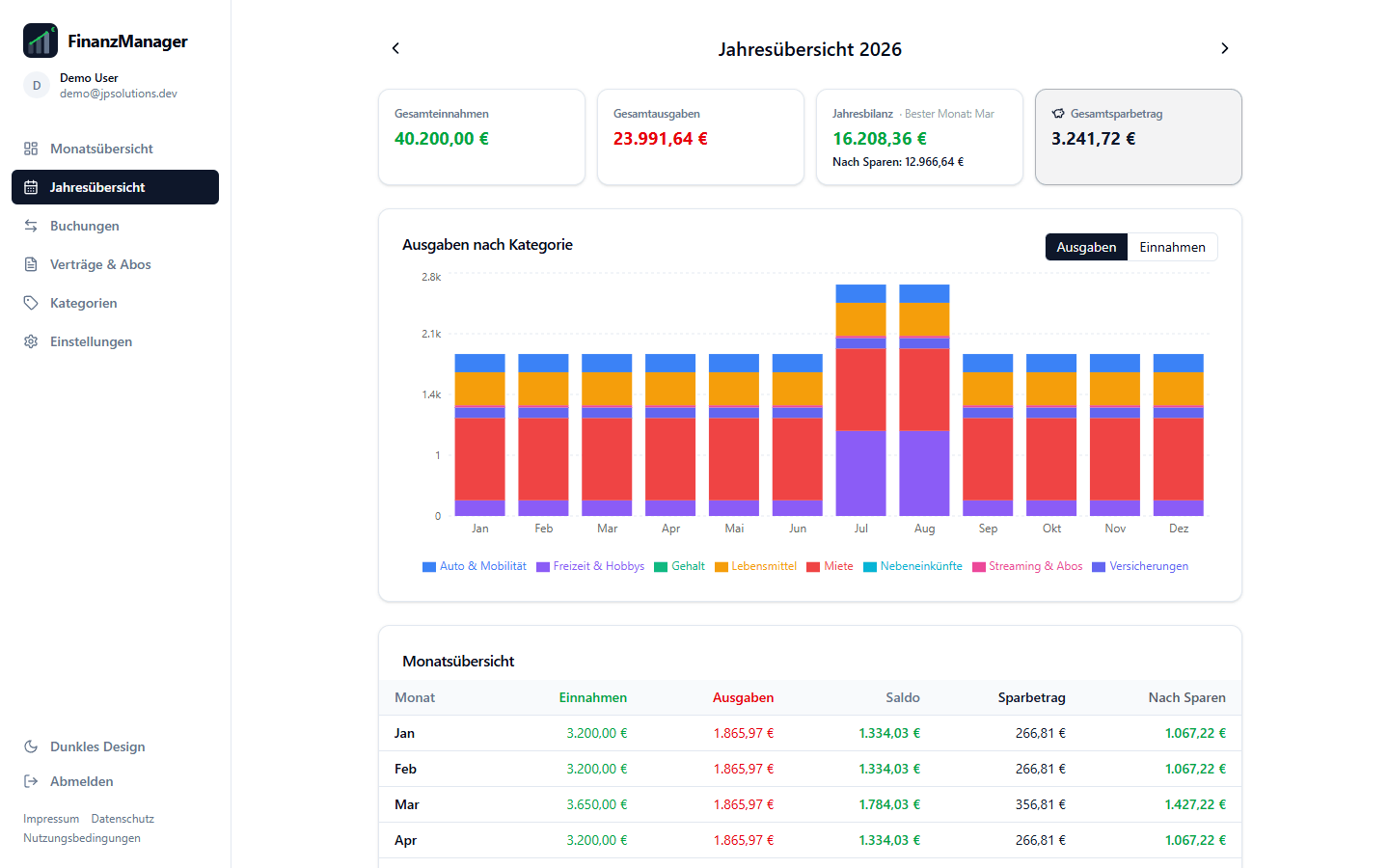Click the FinanzManager logo icon

41,41
